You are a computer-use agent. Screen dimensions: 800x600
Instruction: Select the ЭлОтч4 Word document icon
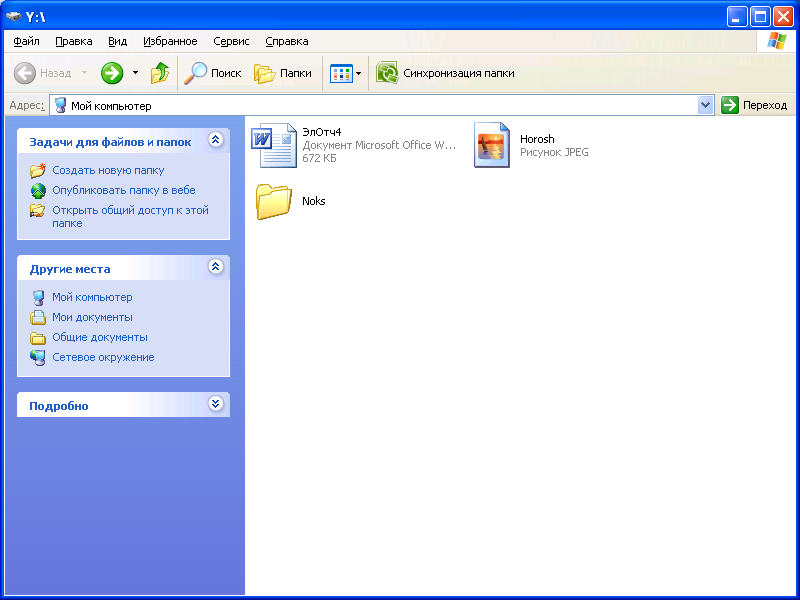(274, 145)
